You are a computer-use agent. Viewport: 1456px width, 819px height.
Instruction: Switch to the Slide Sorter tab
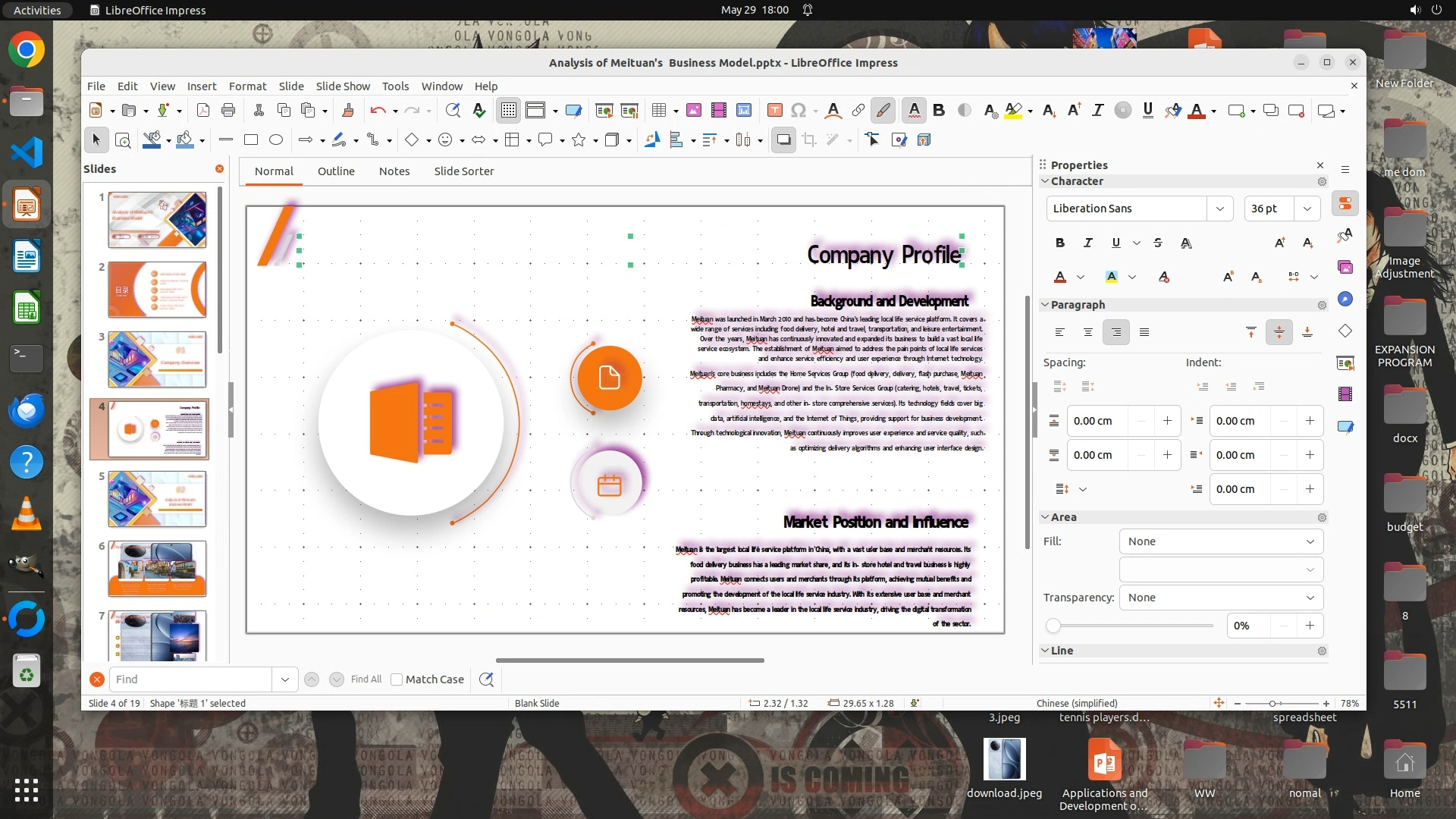pos(463,171)
